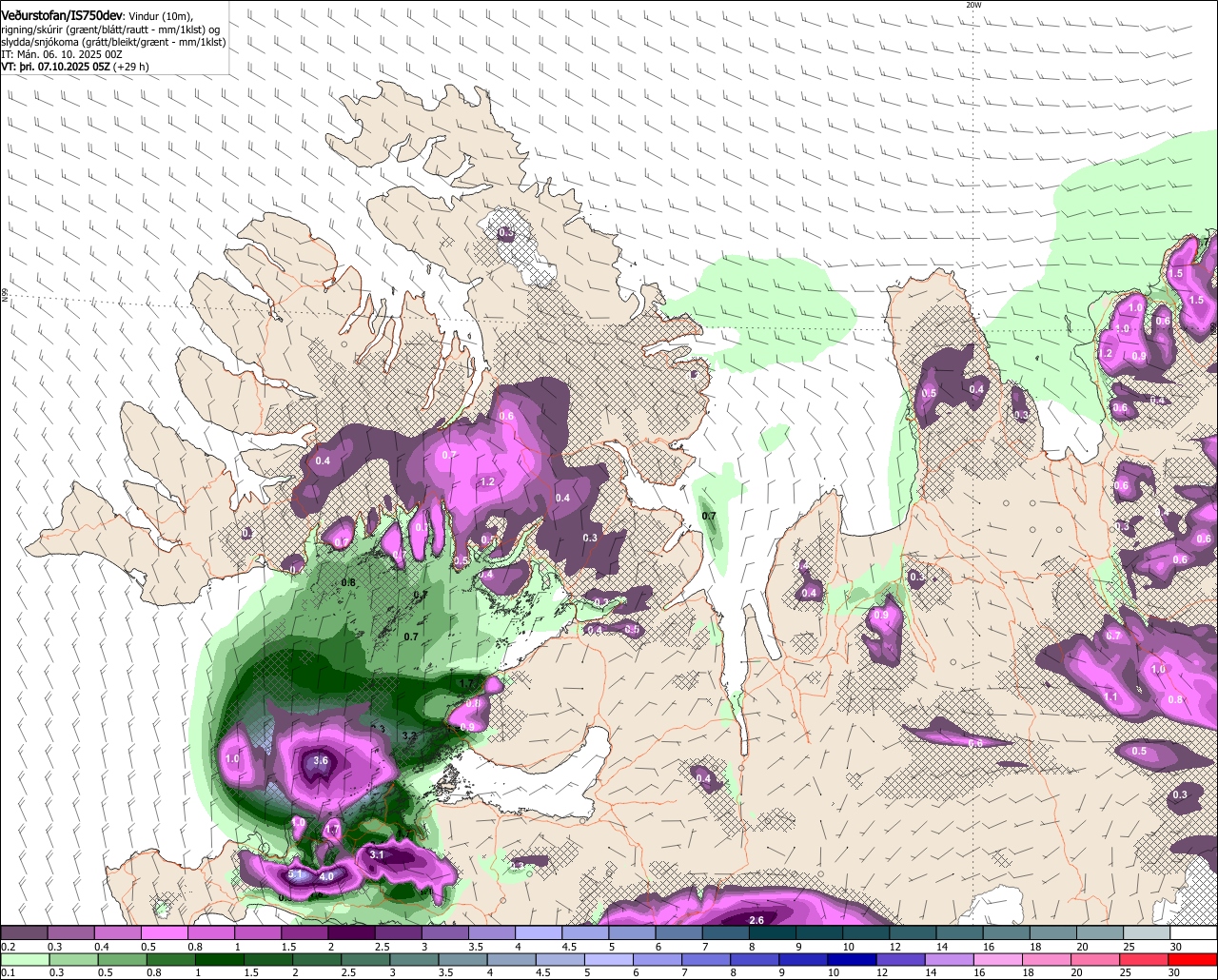Pick the first dark mauve swatch above 0.2
Image resolution: width=1218 pixels, height=980 pixels.
pyautogui.click(x=24, y=933)
